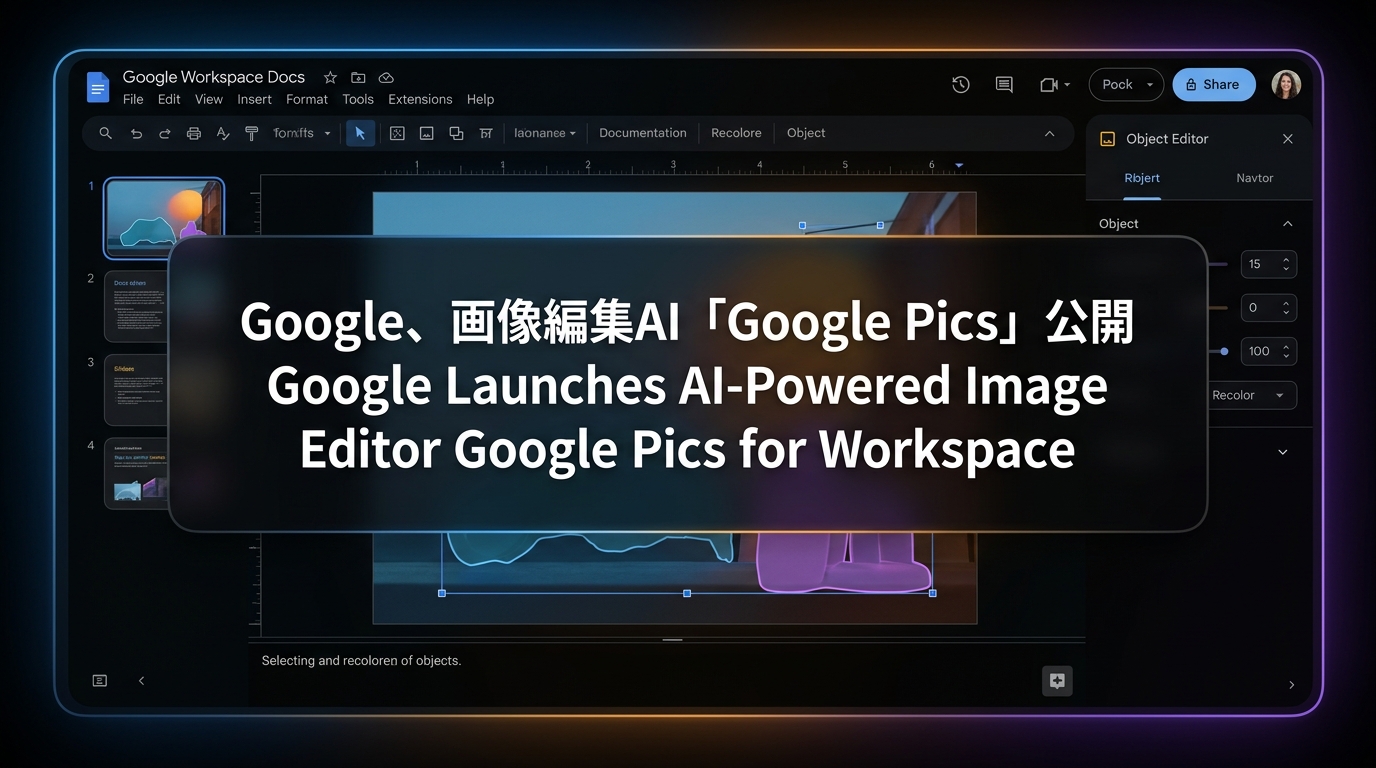This screenshot has height=768, width=1376.
Task: Star the Google Workspace Docs document
Action: 330,77
